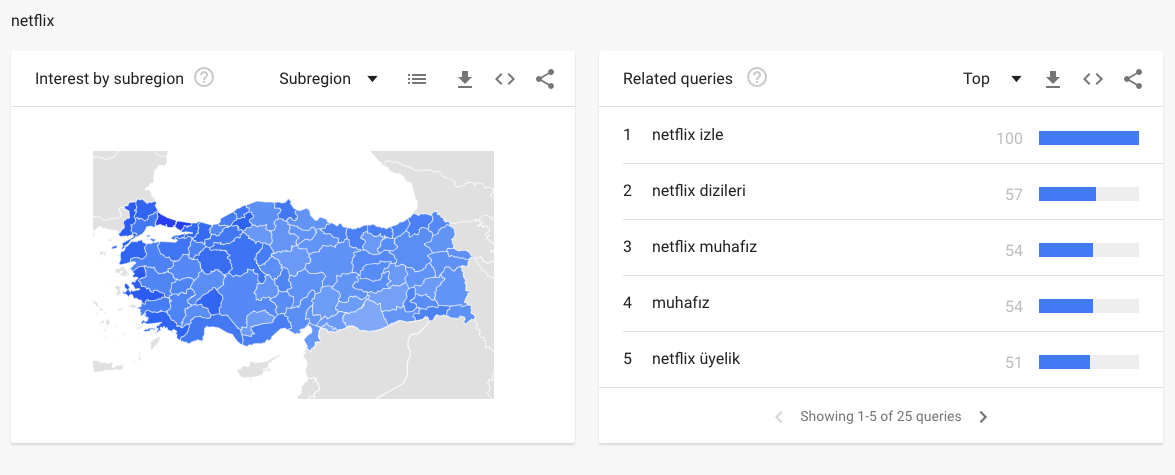Open the 'netflix izle' query
The height and width of the screenshot is (475, 1175).
click(687, 135)
